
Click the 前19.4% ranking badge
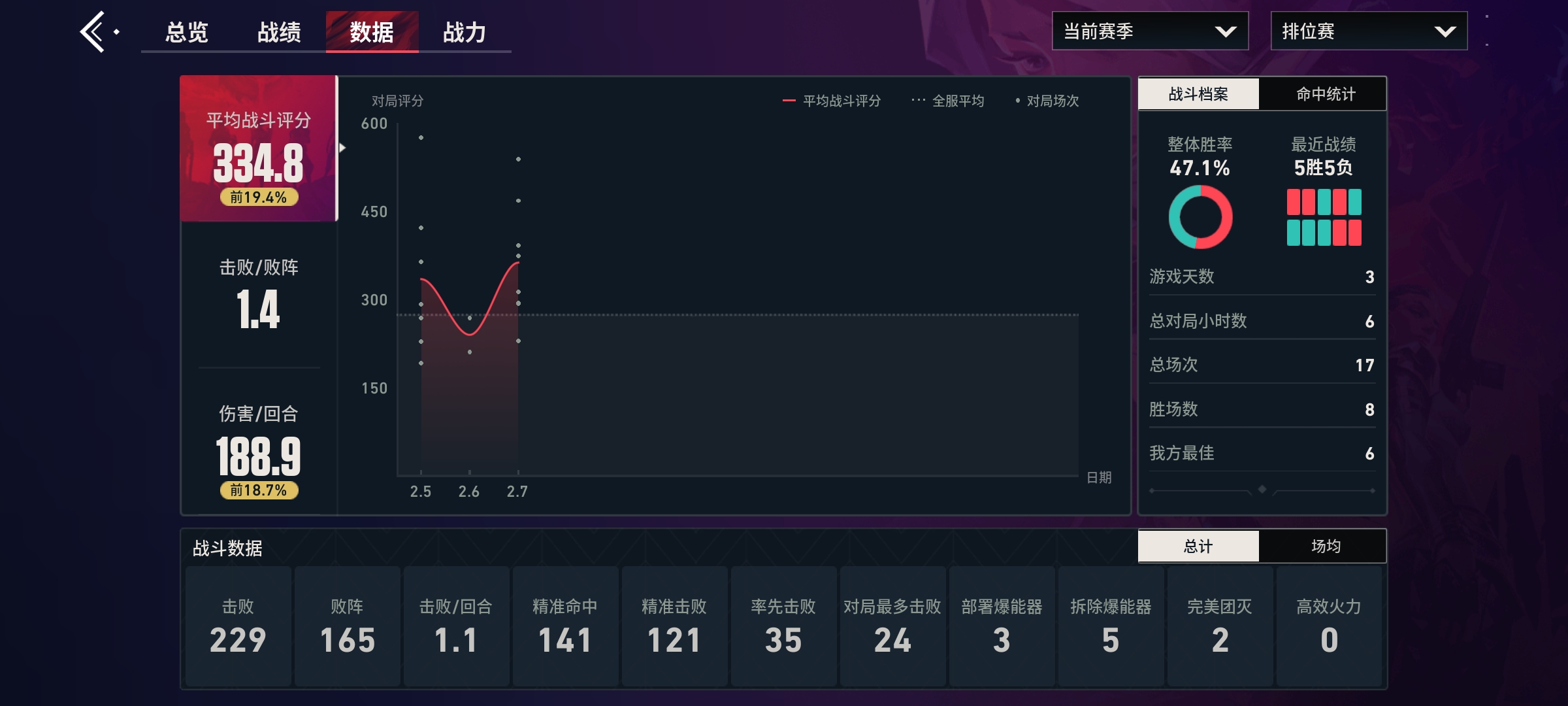(x=259, y=197)
